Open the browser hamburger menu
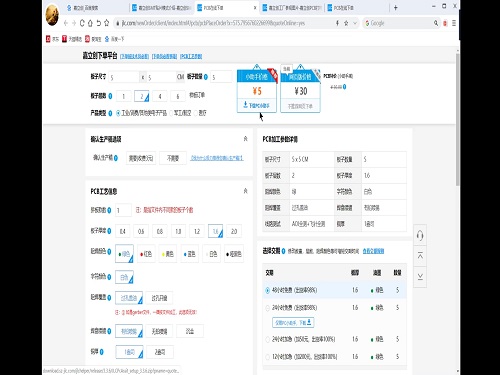 pos(454,23)
